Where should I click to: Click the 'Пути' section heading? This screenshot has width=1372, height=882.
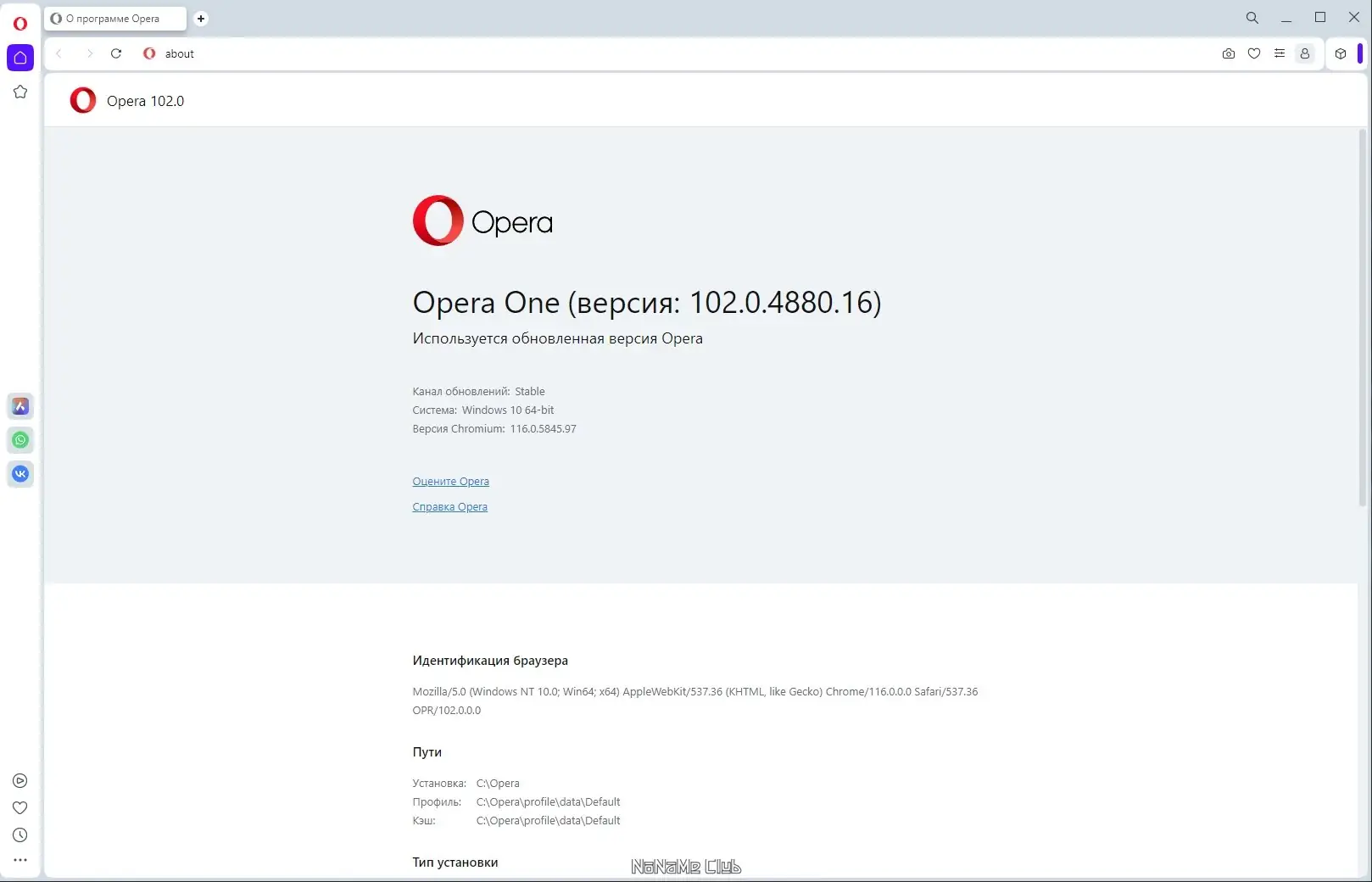[x=427, y=752]
